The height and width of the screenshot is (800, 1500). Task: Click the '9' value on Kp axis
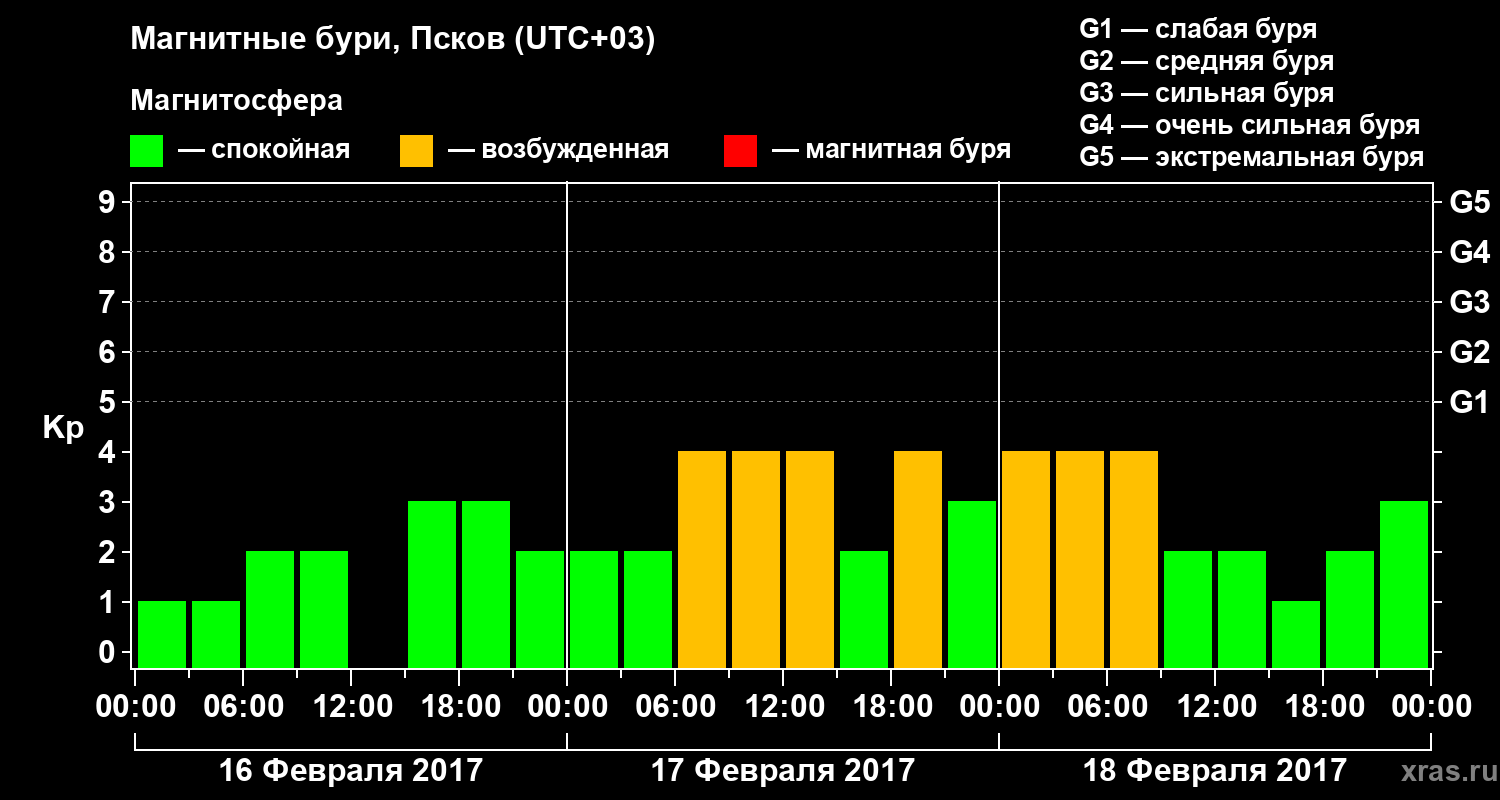coord(109,202)
